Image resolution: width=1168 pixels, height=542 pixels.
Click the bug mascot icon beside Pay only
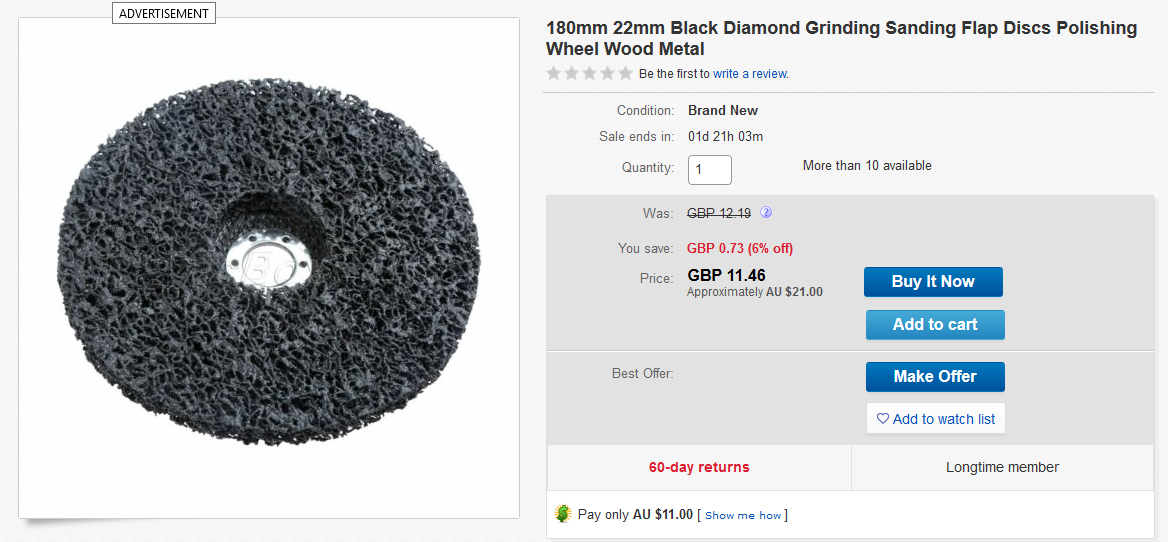pyautogui.click(x=563, y=514)
